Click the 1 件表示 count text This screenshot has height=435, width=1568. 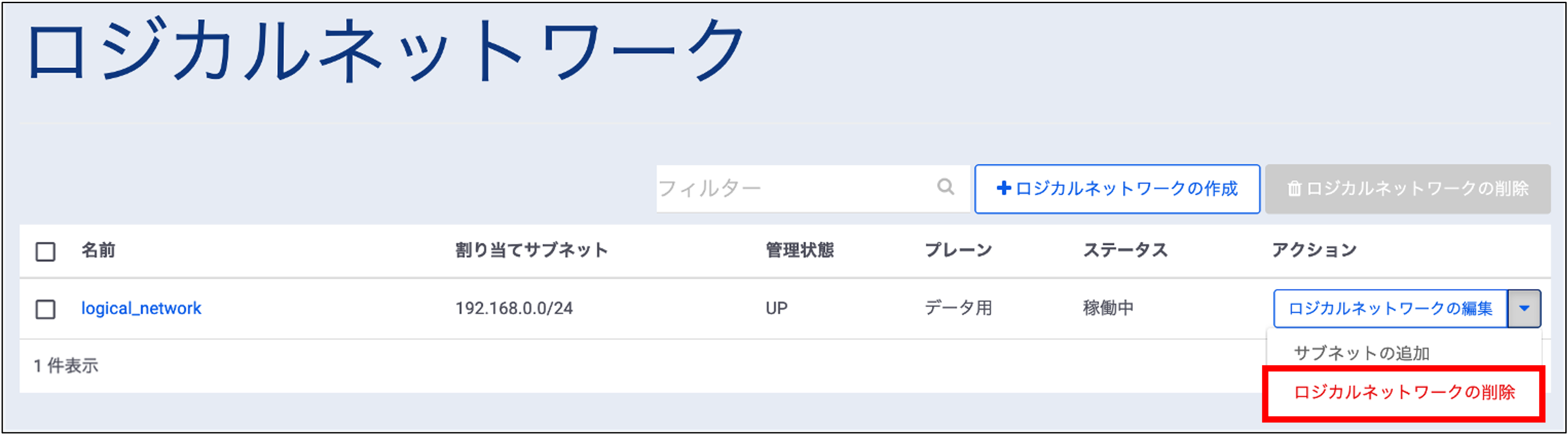click(66, 366)
